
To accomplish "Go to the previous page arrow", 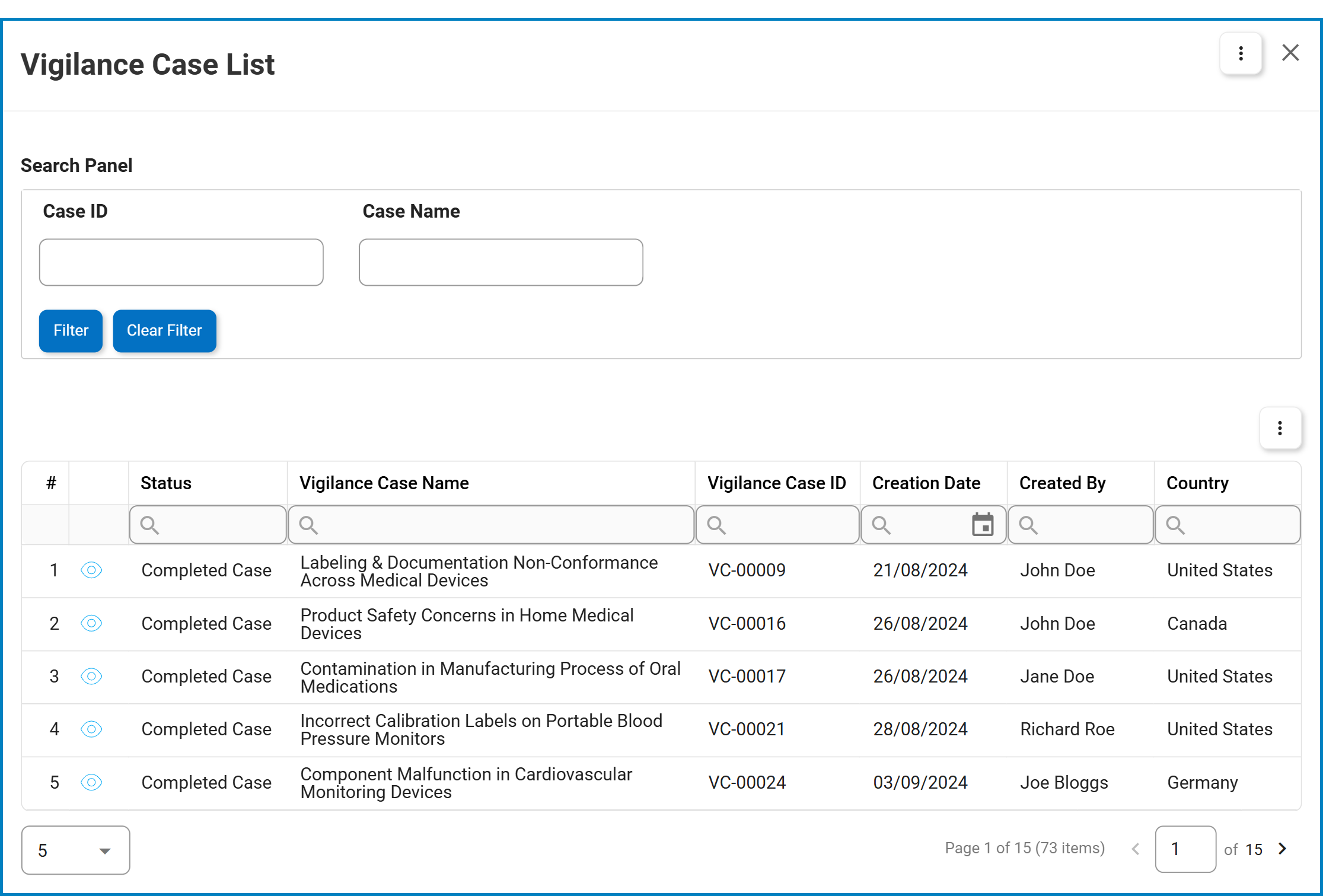I will click(1136, 849).
